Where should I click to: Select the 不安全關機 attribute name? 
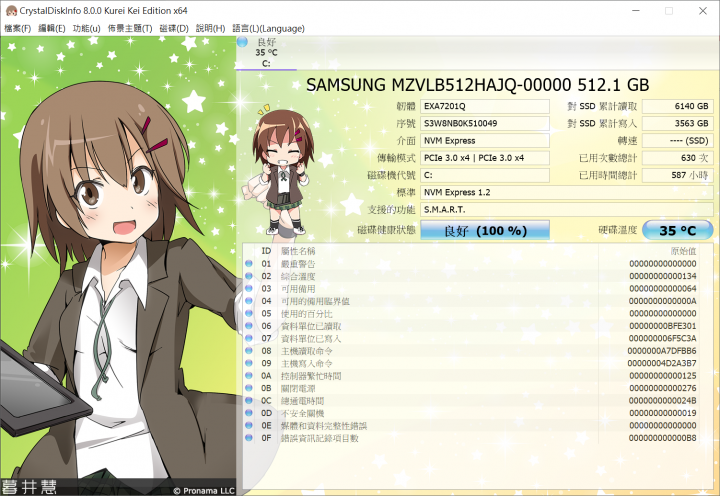click(302, 413)
